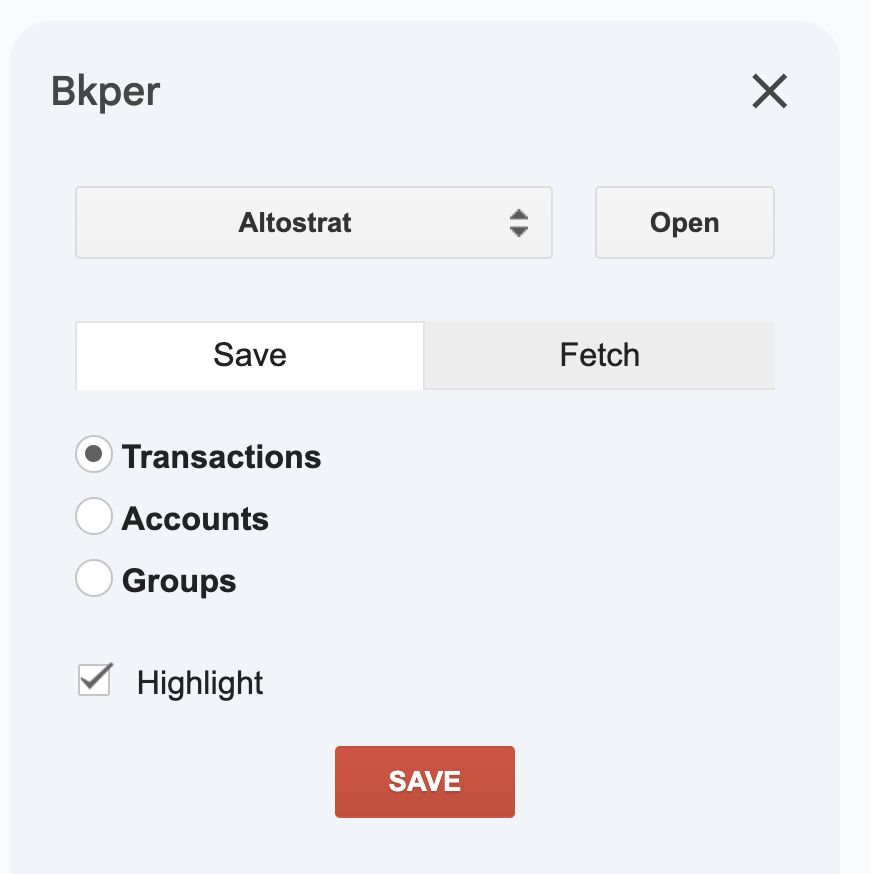Click the dropdown arrows next to Altostrat
This screenshot has height=874, width=870.
[519, 222]
